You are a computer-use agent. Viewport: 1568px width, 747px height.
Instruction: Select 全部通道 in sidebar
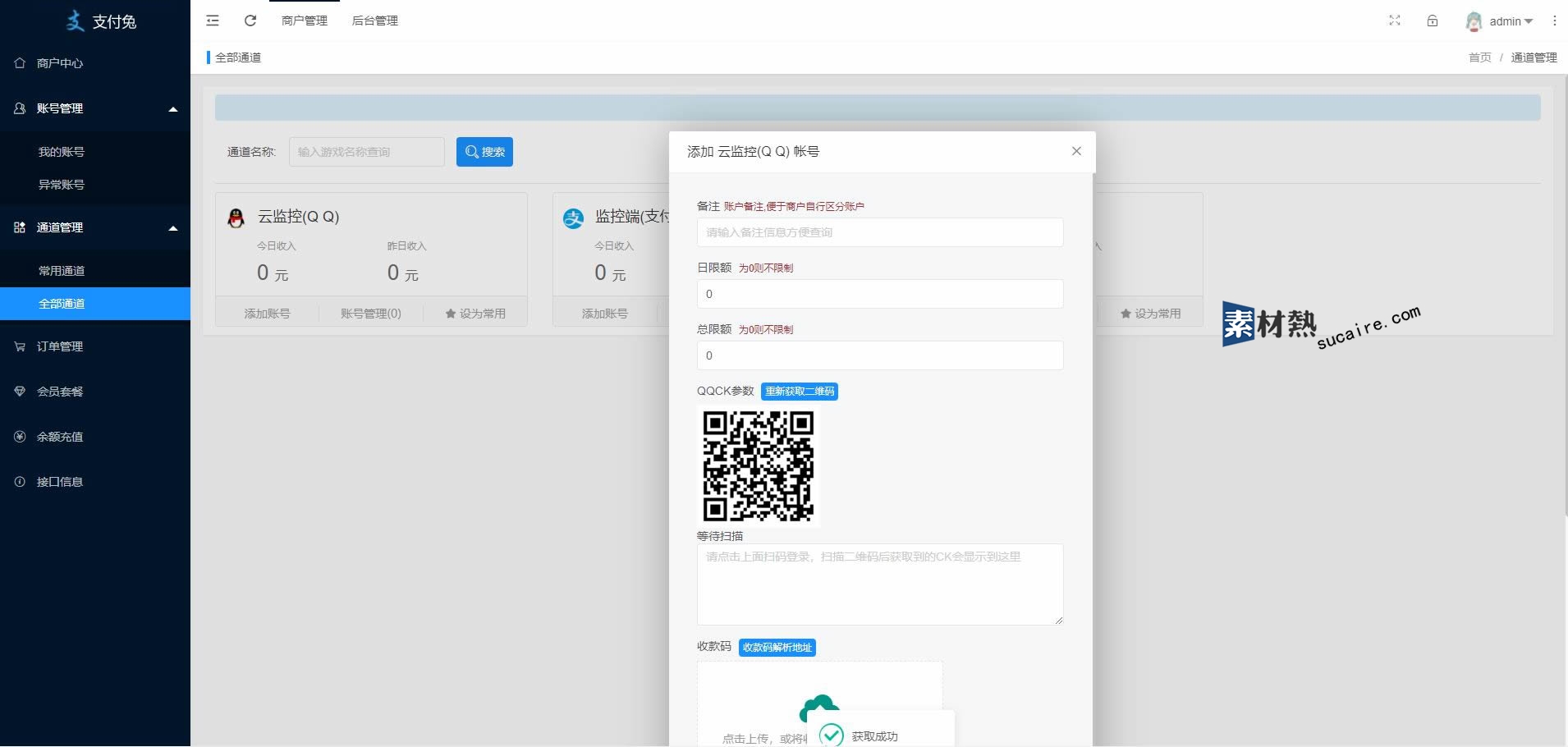tap(95, 304)
